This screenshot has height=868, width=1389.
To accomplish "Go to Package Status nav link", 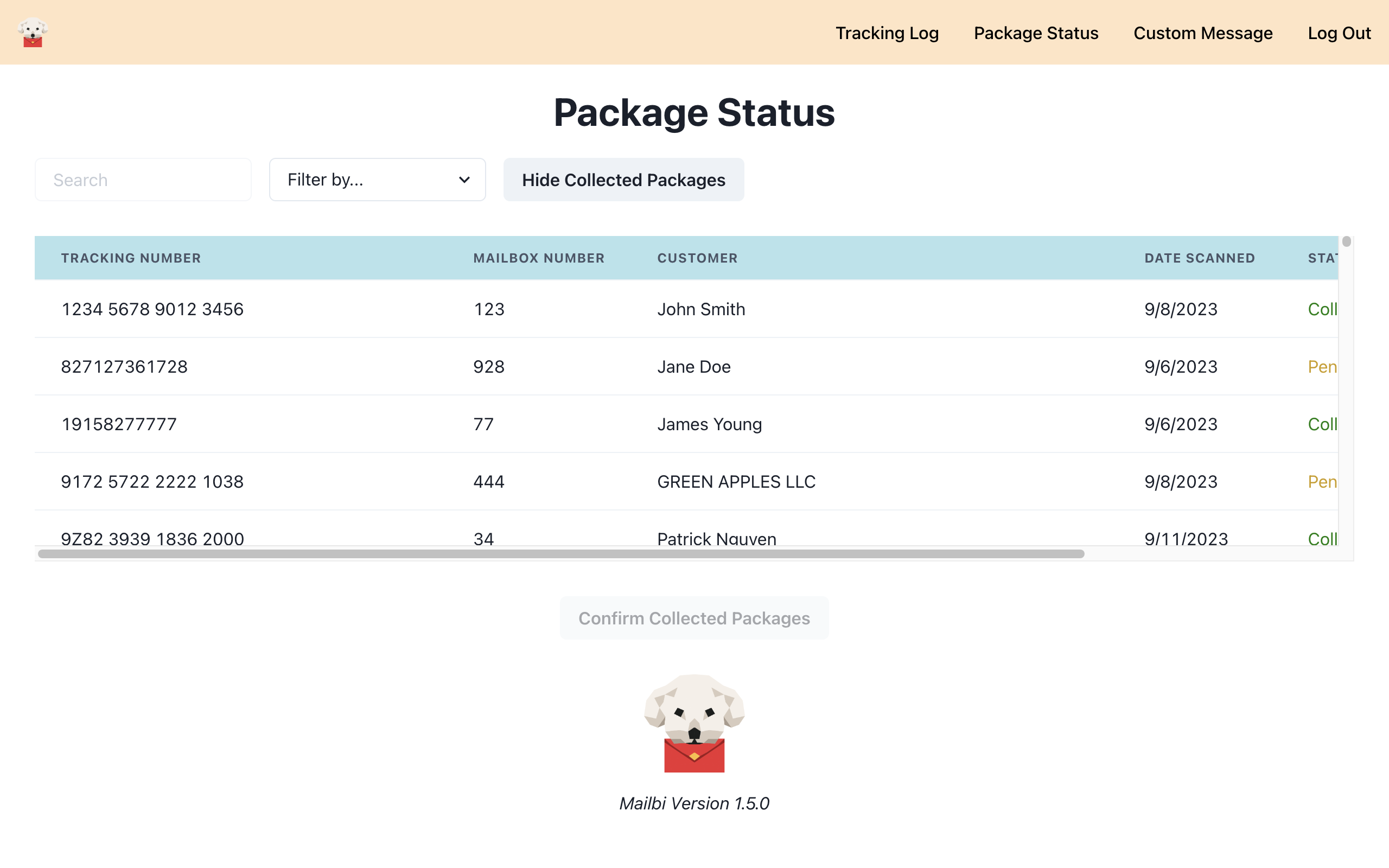I will click(1036, 33).
